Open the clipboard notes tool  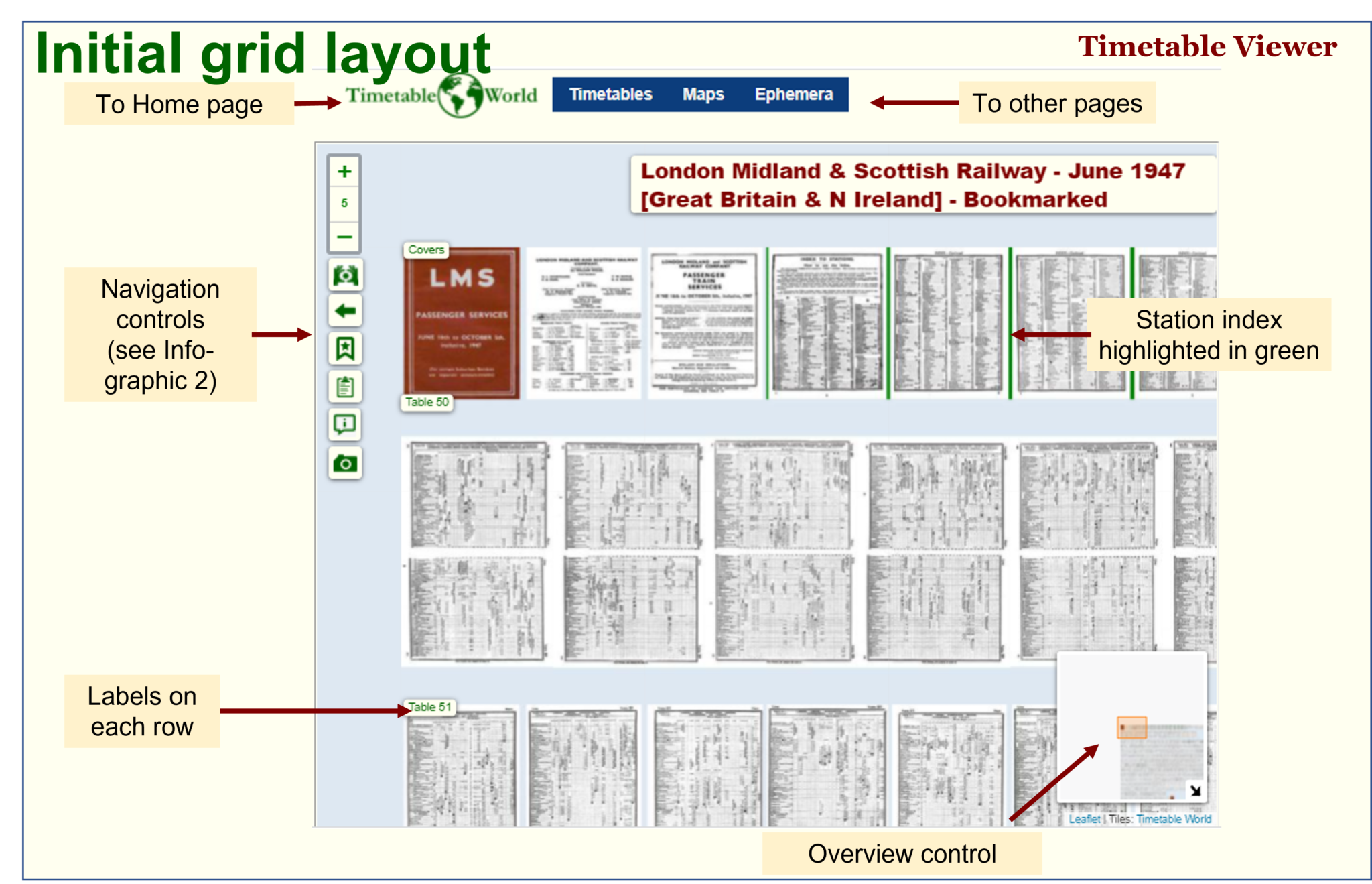click(x=344, y=387)
